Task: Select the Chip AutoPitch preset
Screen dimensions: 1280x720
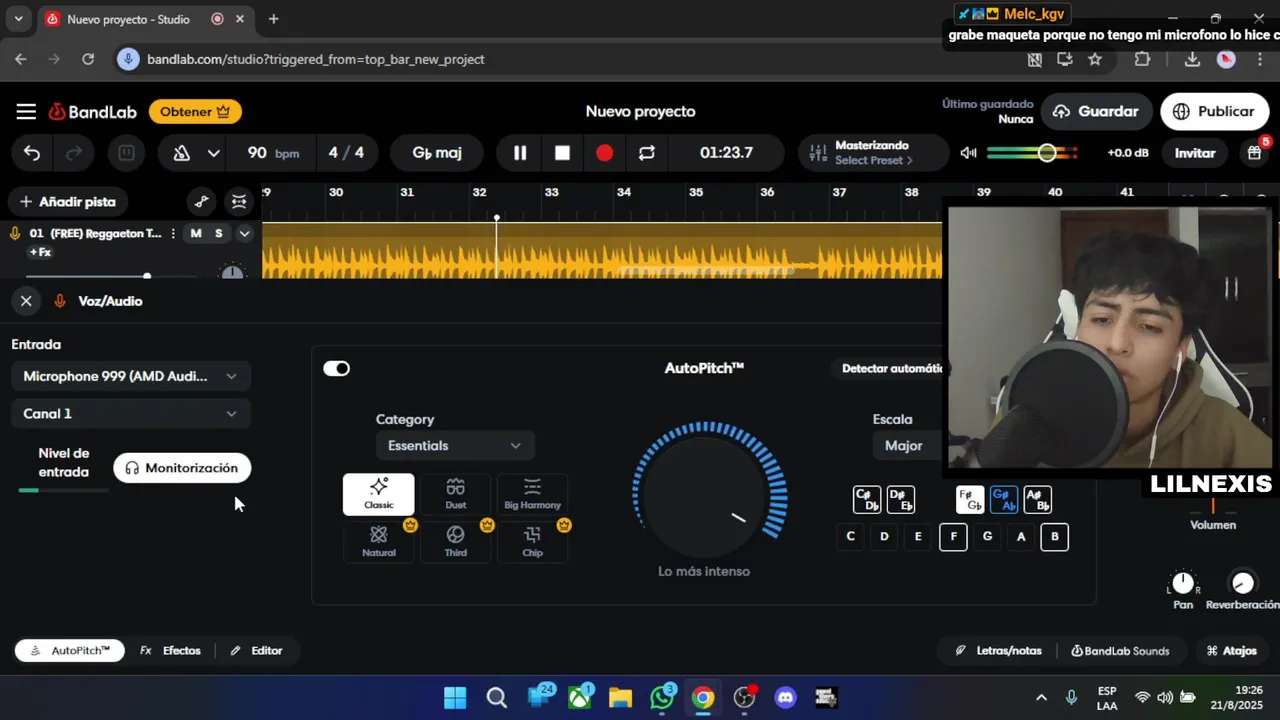Action: pyautogui.click(x=532, y=541)
